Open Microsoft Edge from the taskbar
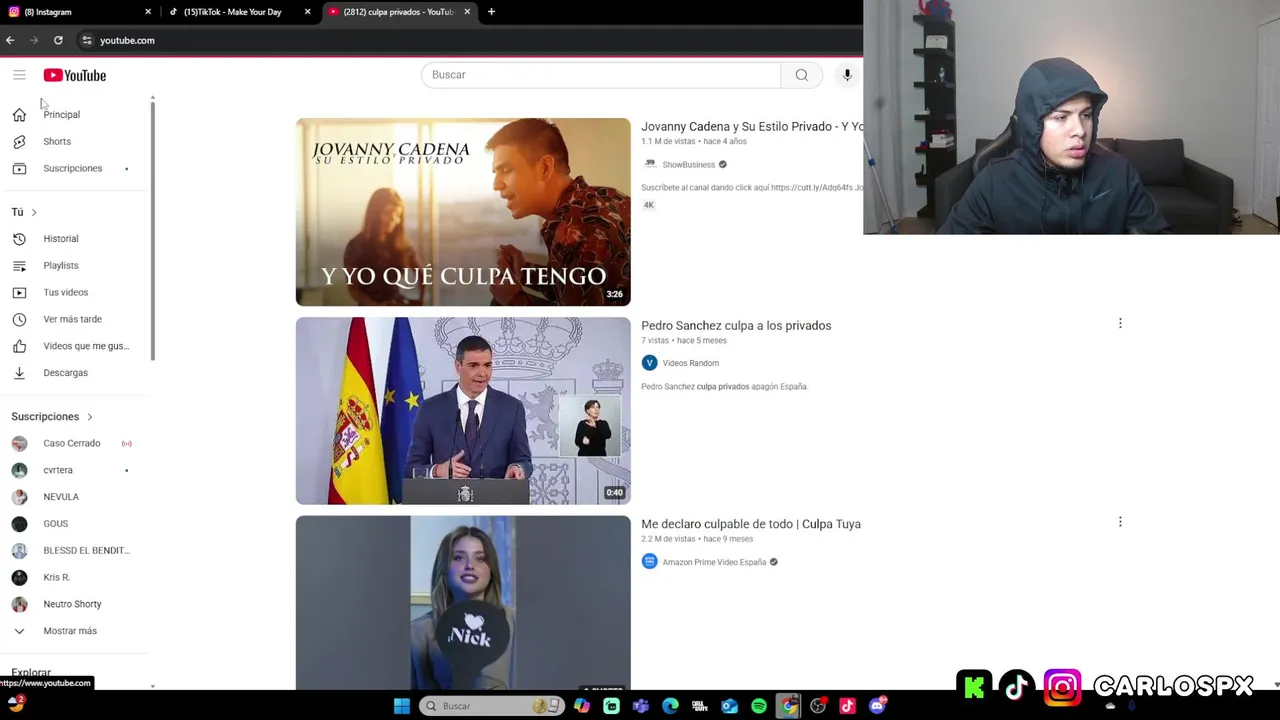This screenshot has height=720, width=1280. point(670,706)
